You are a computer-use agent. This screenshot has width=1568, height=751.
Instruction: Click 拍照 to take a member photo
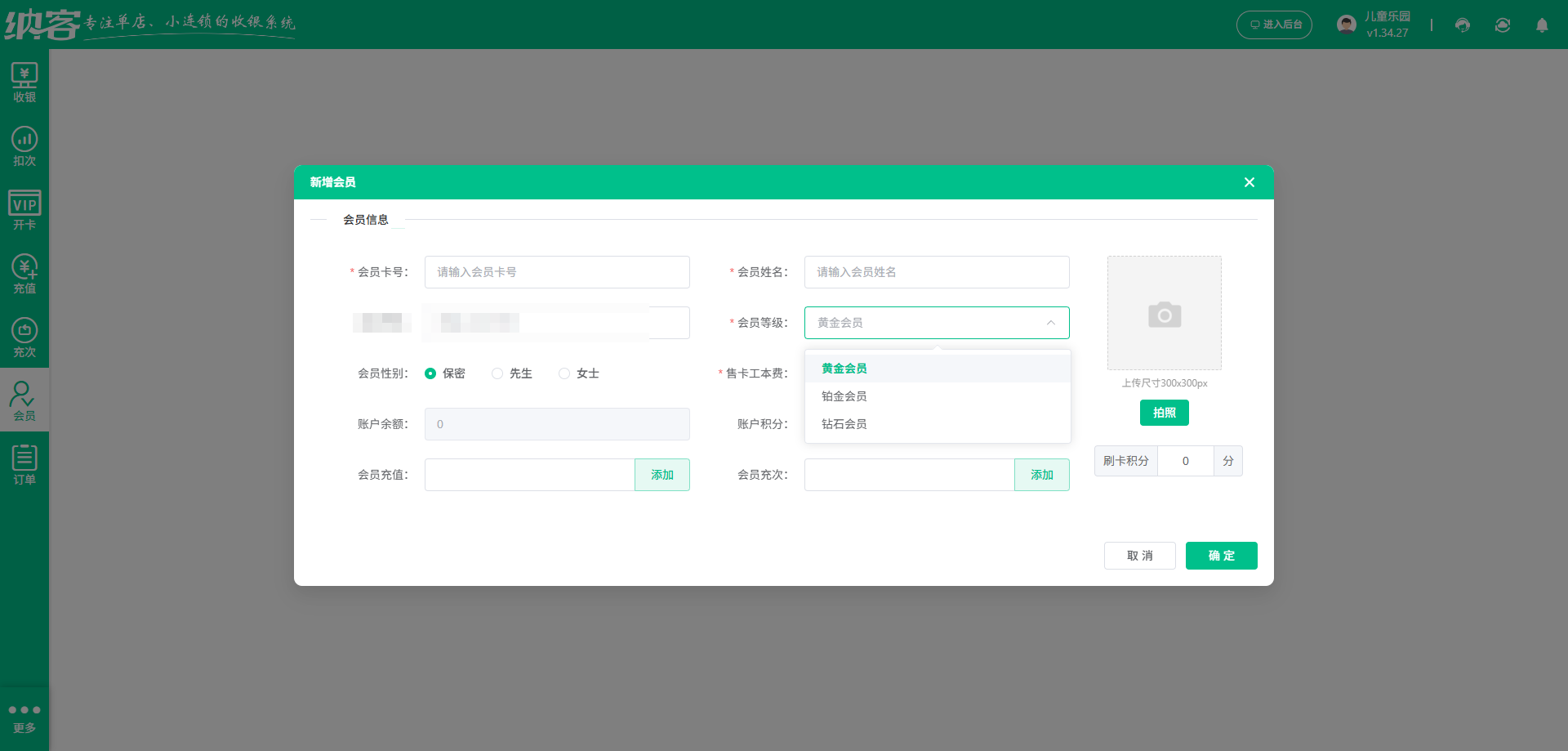pos(1164,413)
